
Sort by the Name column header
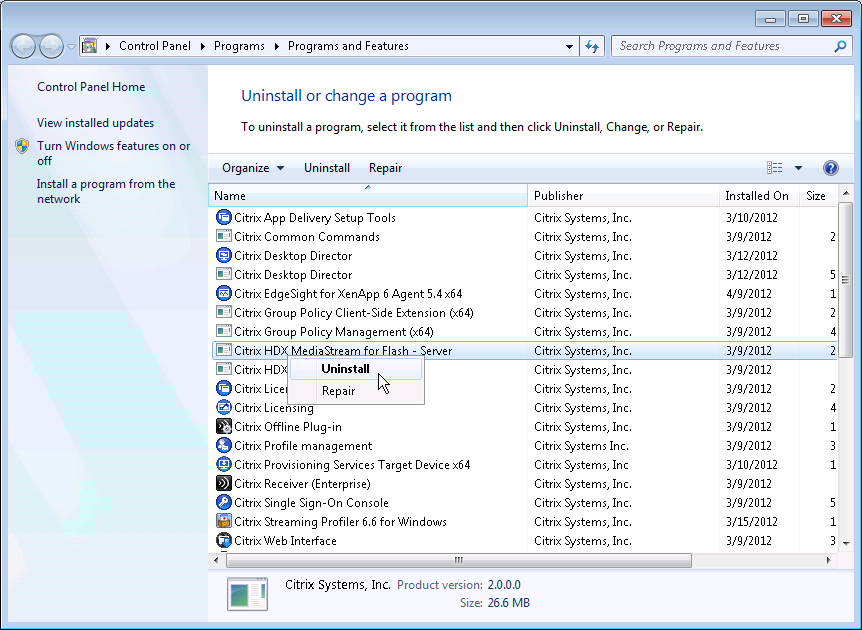coord(368,196)
